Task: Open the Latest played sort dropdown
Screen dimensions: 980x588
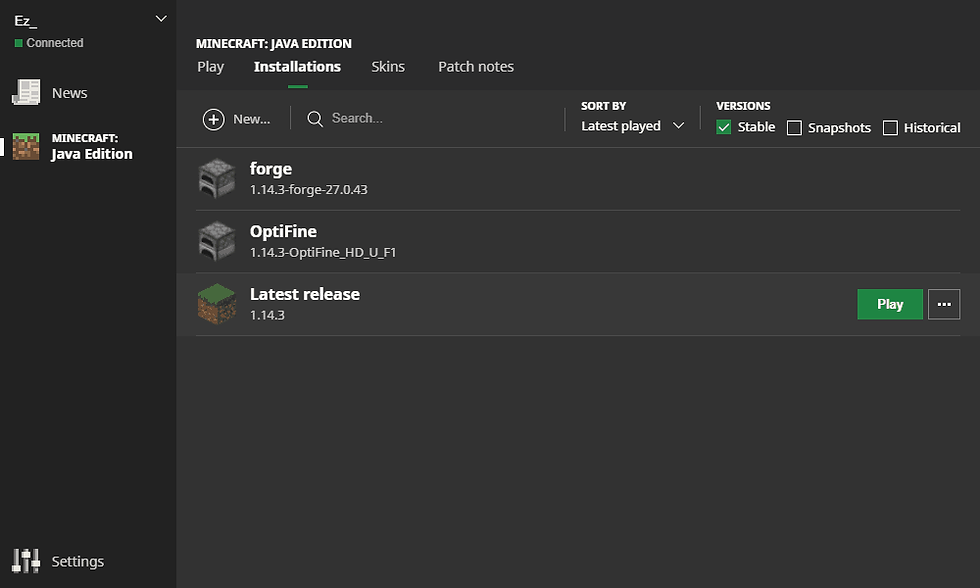Action: [632, 126]
